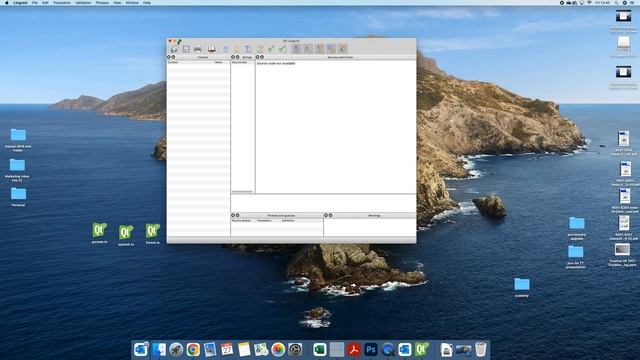
Task: Close the Warnings panel
Action: (x=326, y=215)
